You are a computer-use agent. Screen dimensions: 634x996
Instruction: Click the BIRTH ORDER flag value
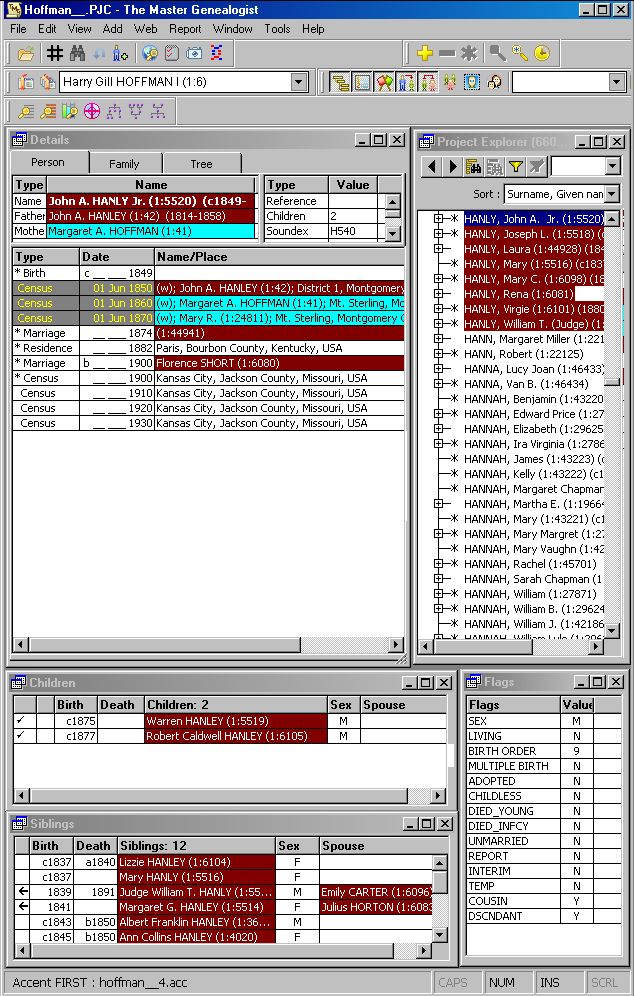tap(576, 751)
